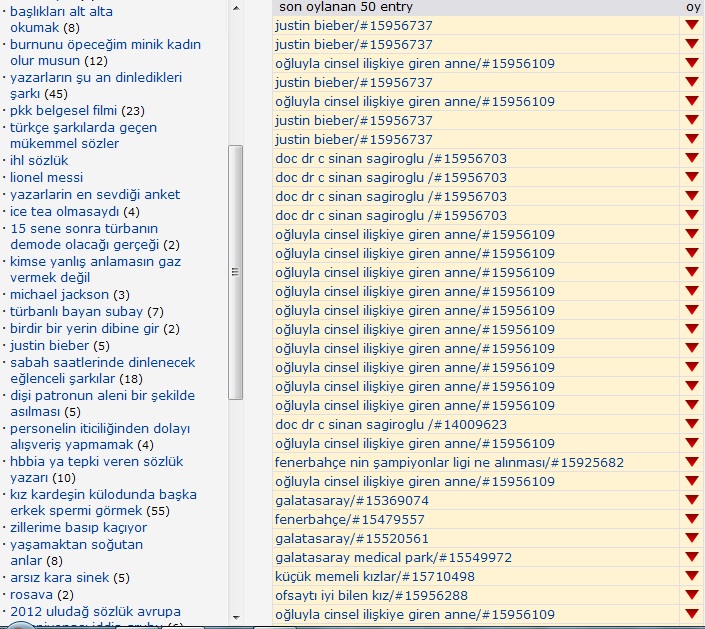The height and width of the screenshot is (629, 705).
Task: Click the sidebar scrollbar up arrow
Action: (236, 7)
